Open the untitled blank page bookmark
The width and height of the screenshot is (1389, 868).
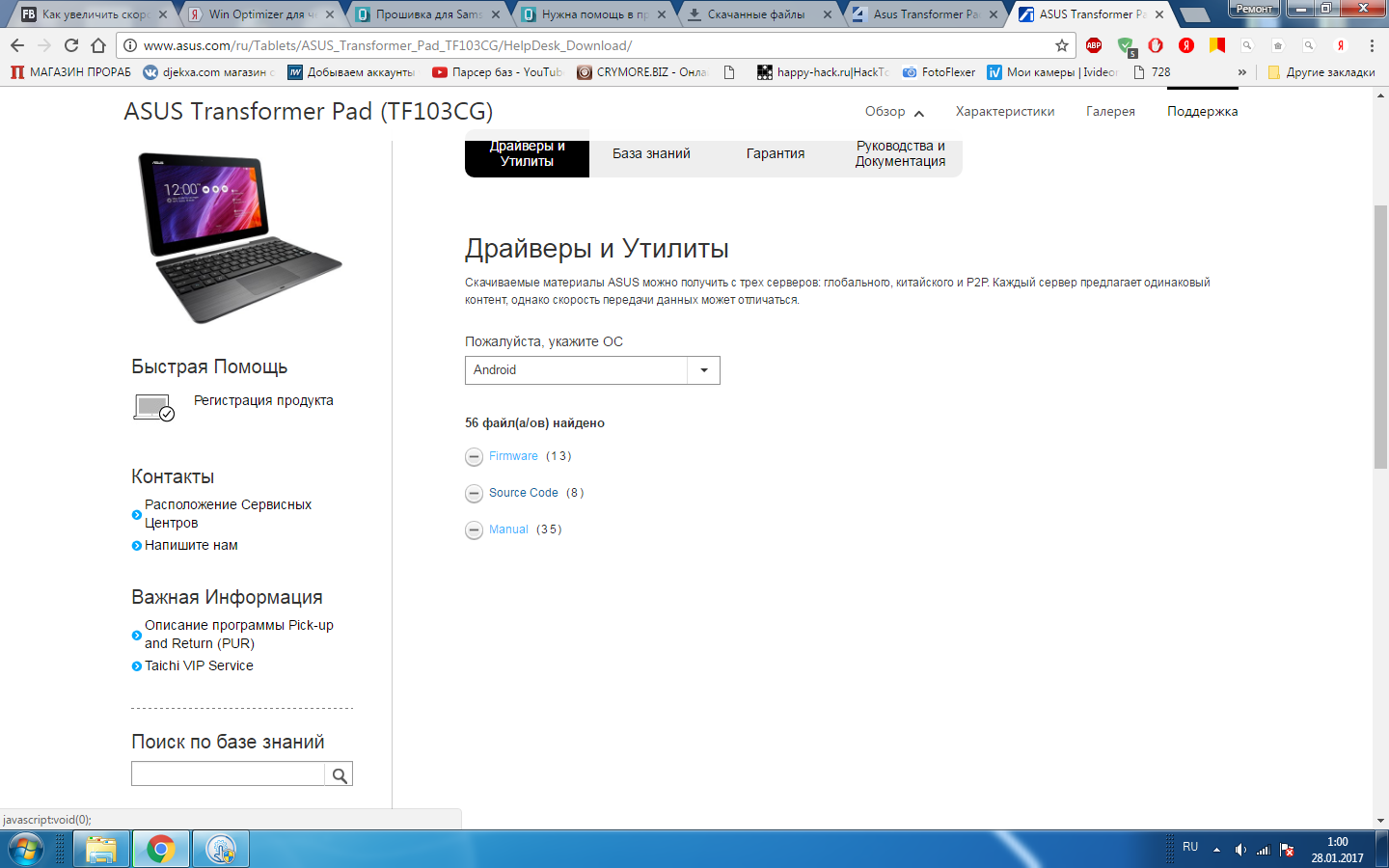[729, 72]
